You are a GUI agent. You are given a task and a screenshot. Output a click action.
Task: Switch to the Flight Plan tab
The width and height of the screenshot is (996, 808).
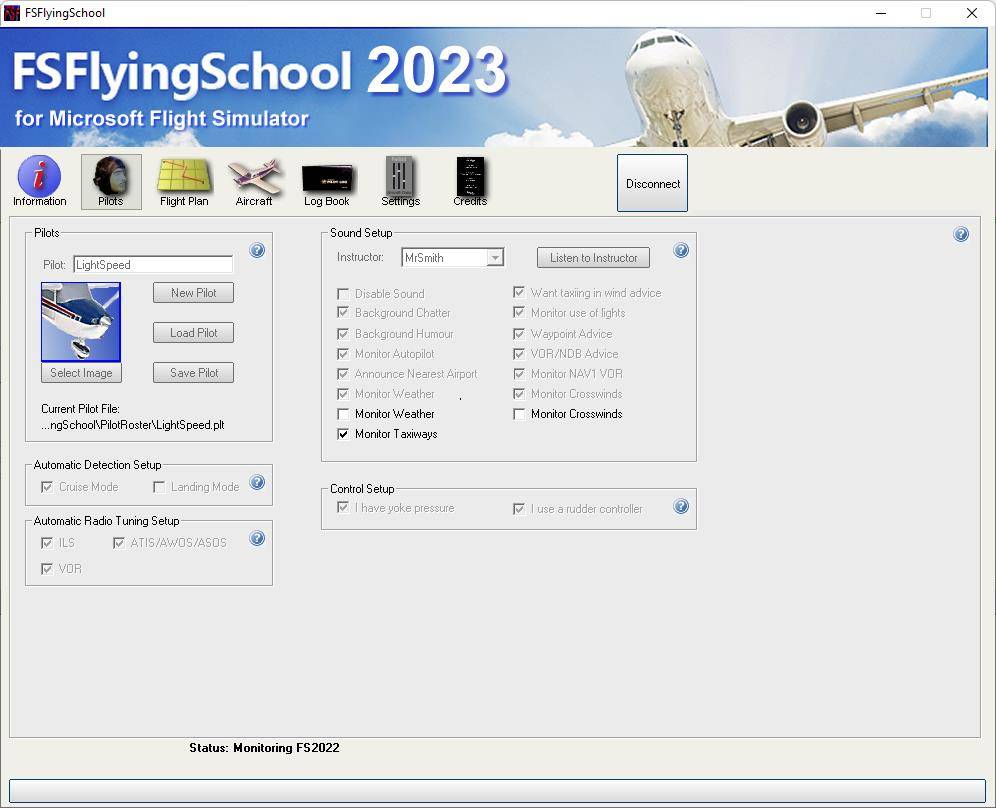(x=183, y=176)
